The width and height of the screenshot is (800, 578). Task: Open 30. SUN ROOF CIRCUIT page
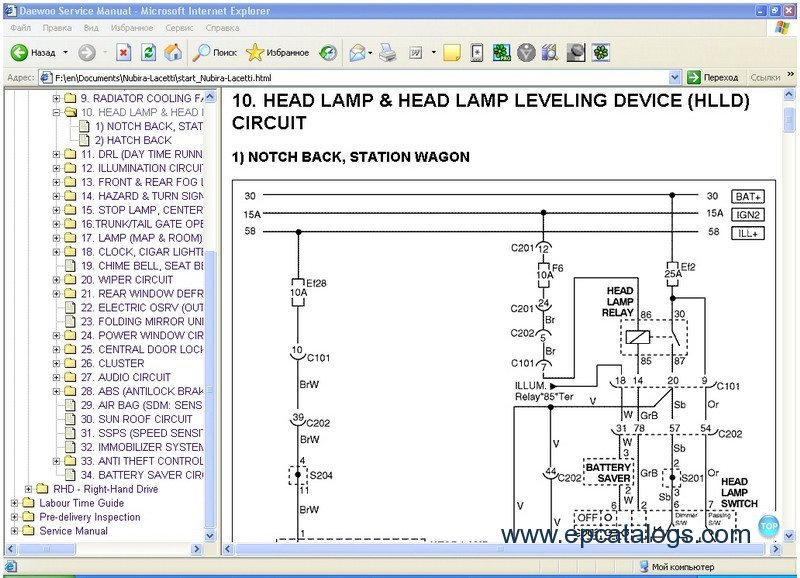coord(137,419)
